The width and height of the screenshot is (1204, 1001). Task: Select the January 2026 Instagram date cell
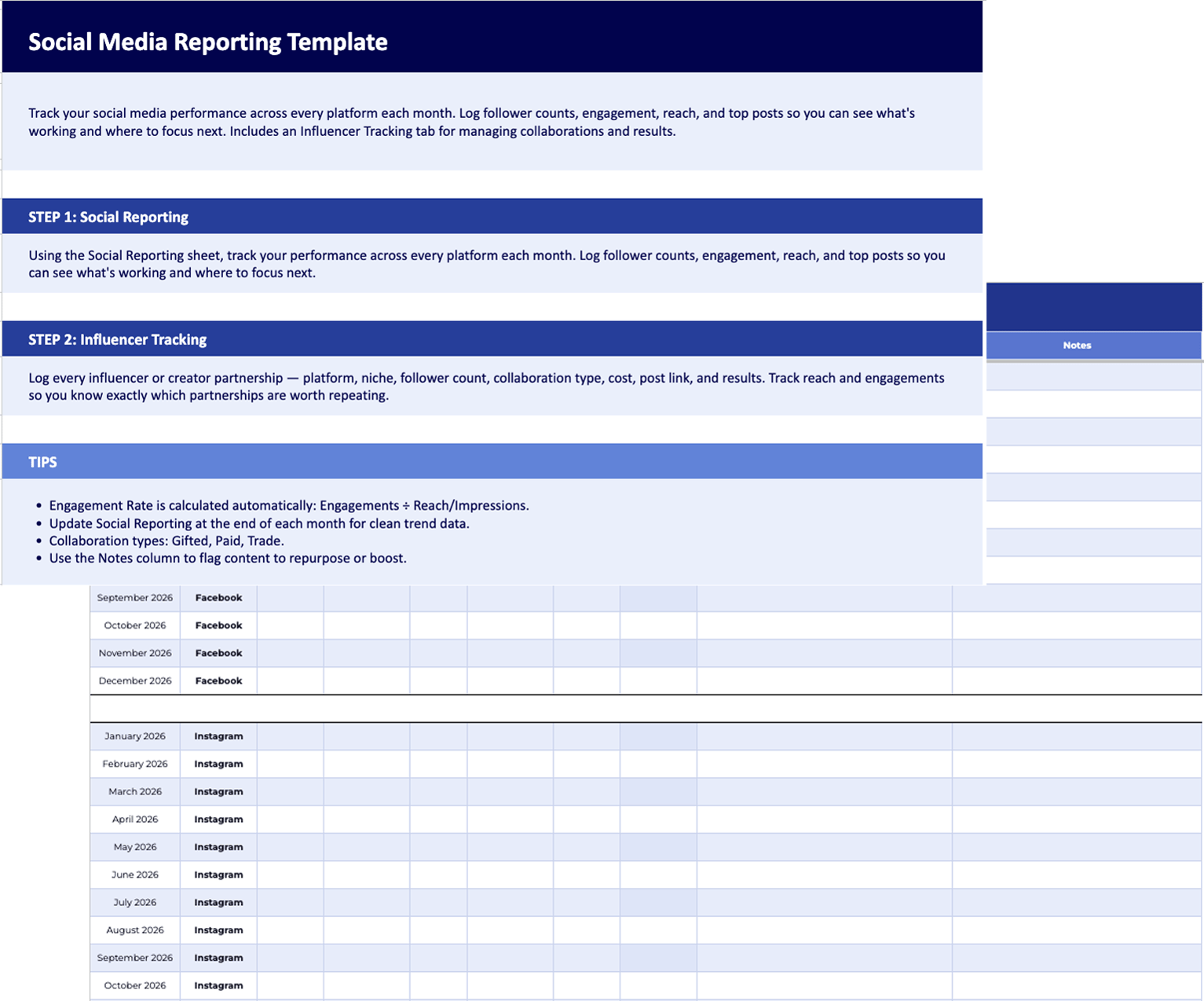(x=135, y=736)
